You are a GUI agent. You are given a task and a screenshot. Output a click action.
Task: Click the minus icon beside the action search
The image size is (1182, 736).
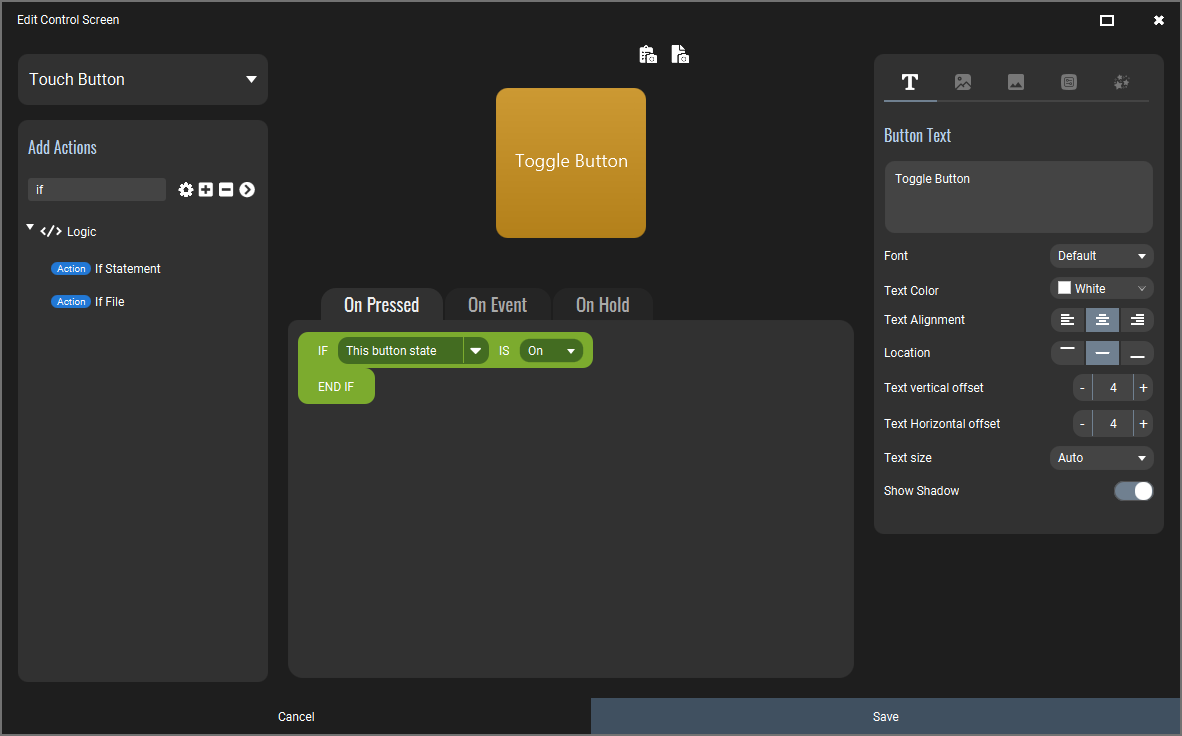pos(226,189)
